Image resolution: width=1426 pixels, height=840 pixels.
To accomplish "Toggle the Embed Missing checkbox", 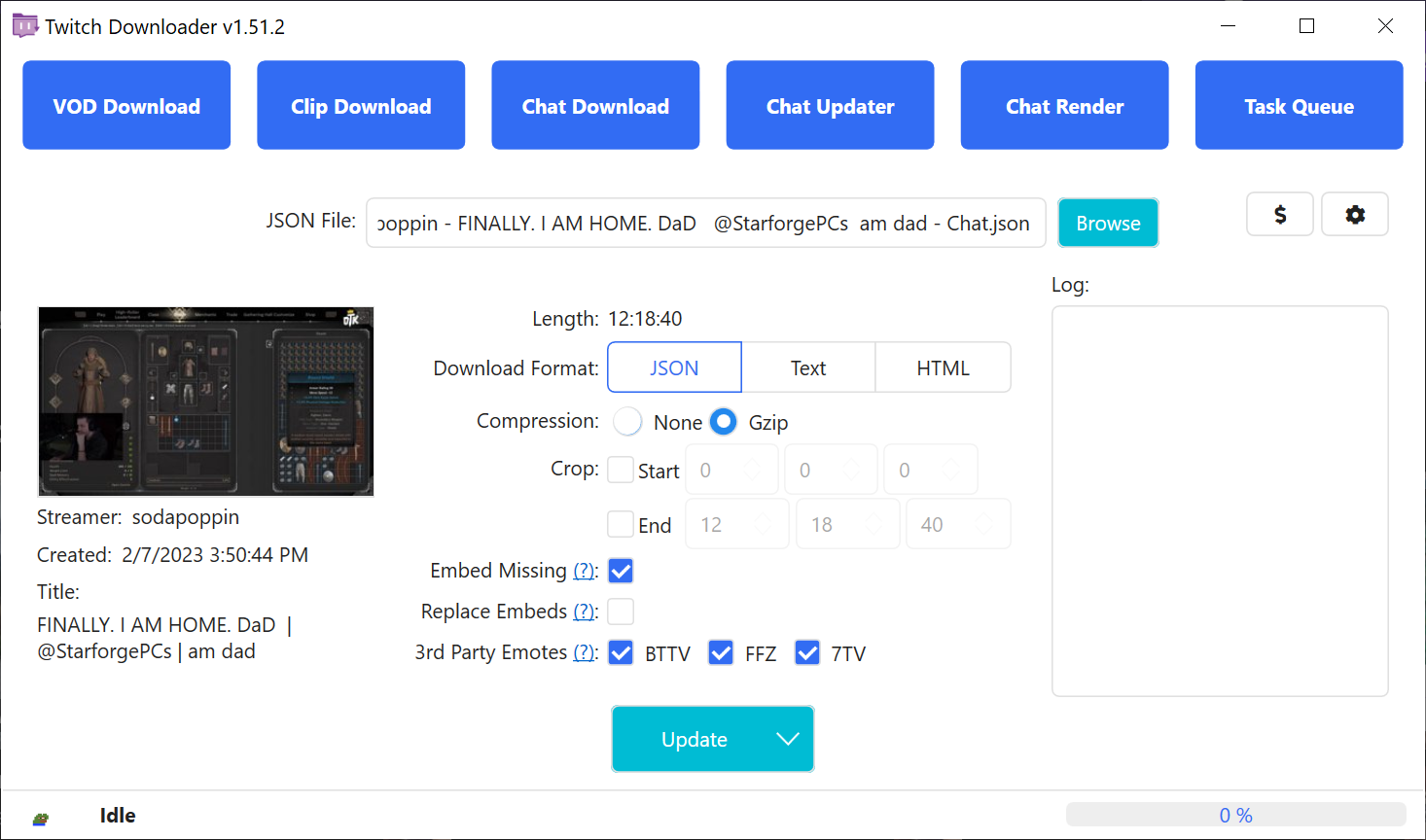I will 621,571.
